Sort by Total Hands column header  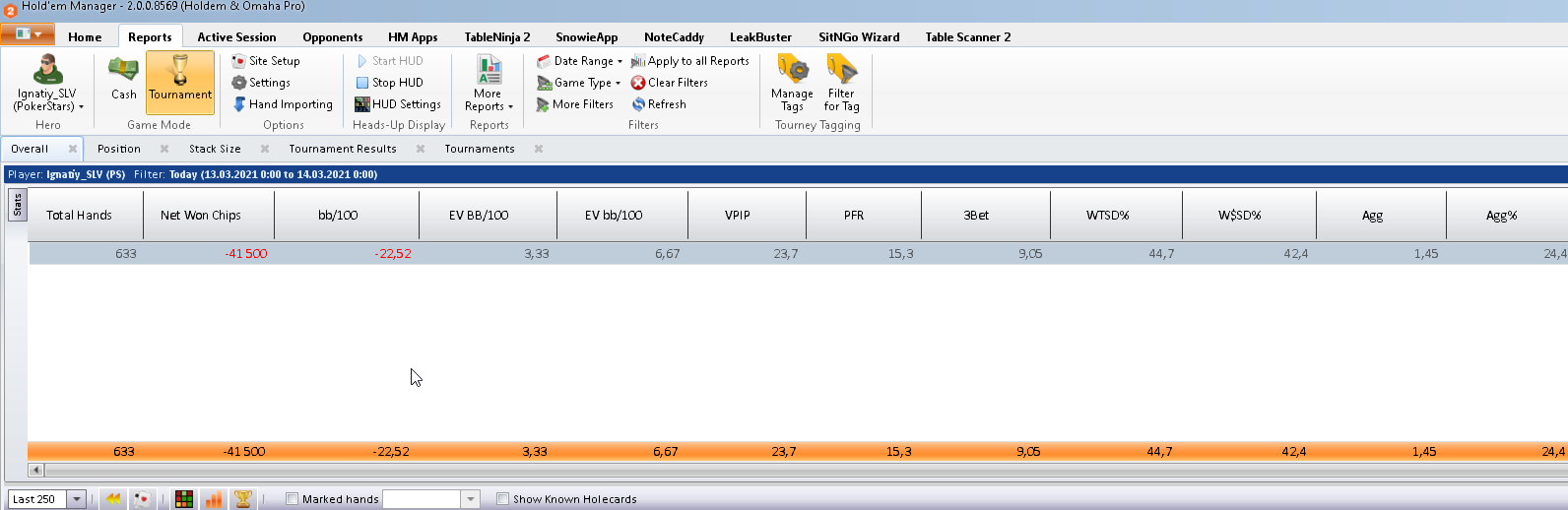[86, 215]
